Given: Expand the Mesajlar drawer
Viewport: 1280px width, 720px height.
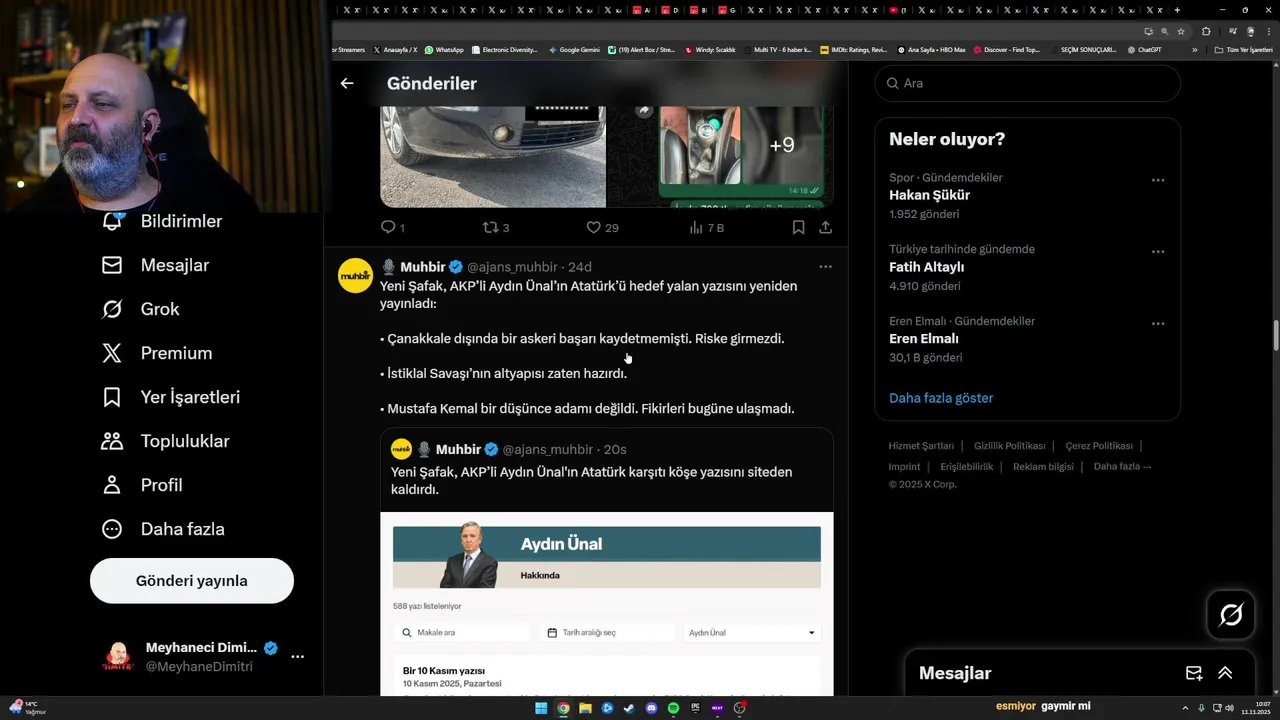Looking at the screenshot, I should click(x=1225, y=673).
